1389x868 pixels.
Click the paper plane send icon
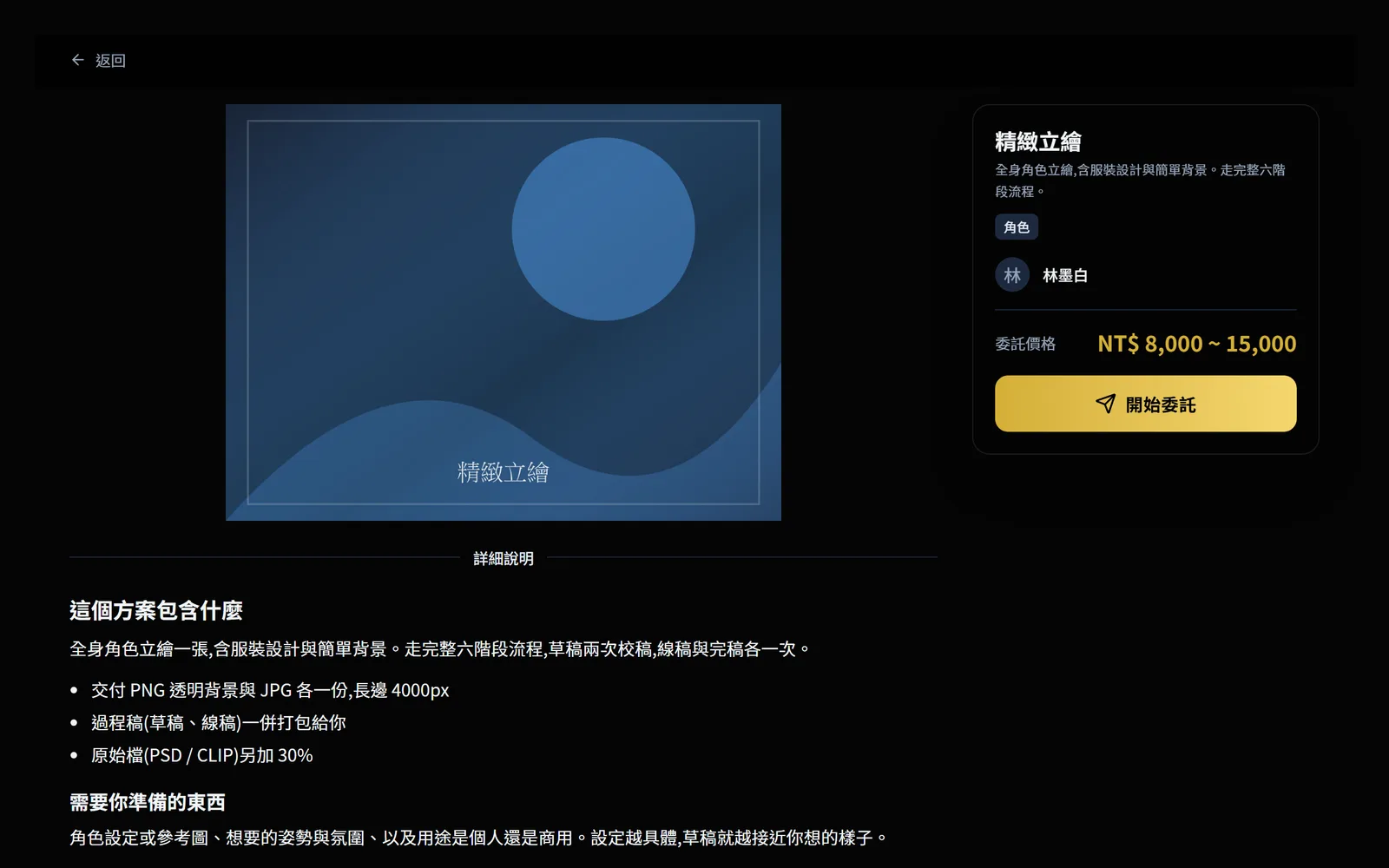(x=1105, y=404)
